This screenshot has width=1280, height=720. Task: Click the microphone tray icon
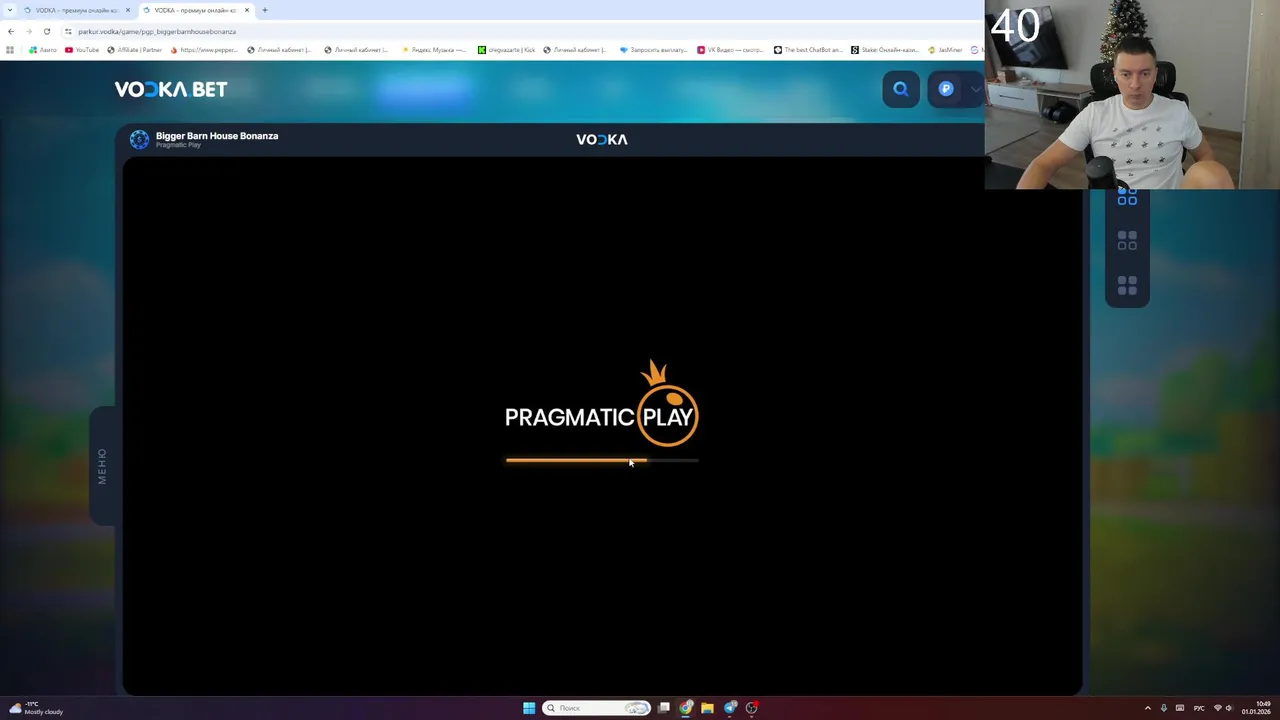point(1163,708)
